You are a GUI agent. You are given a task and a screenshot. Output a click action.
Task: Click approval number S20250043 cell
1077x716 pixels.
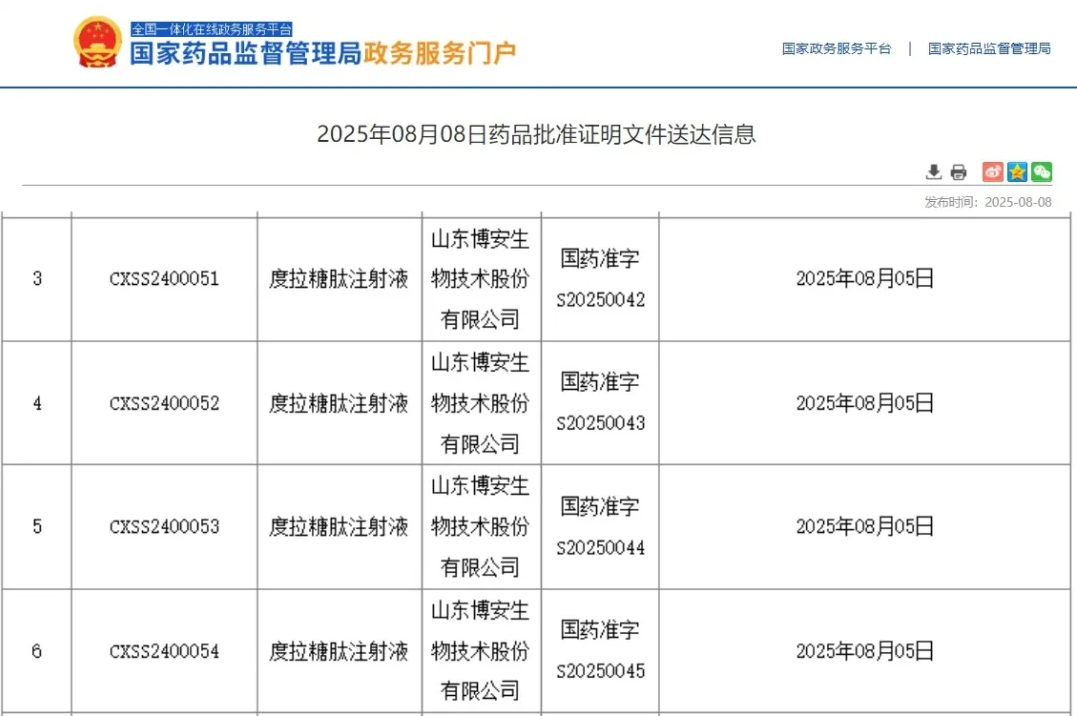[600, 423]
